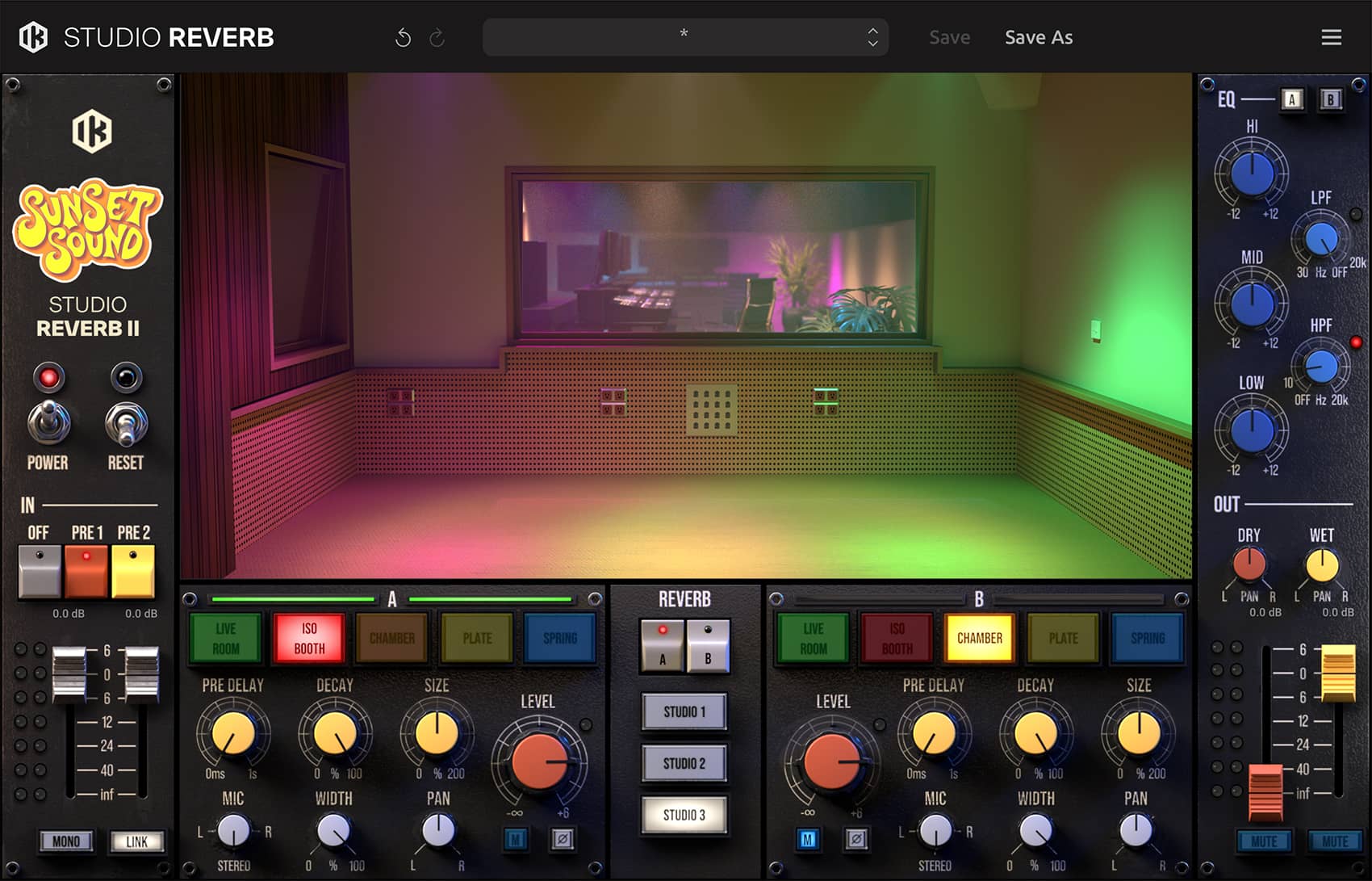
Task: Click the HPF enable LED indicator
Action: pyautogui.click(x=1356, y=342)
